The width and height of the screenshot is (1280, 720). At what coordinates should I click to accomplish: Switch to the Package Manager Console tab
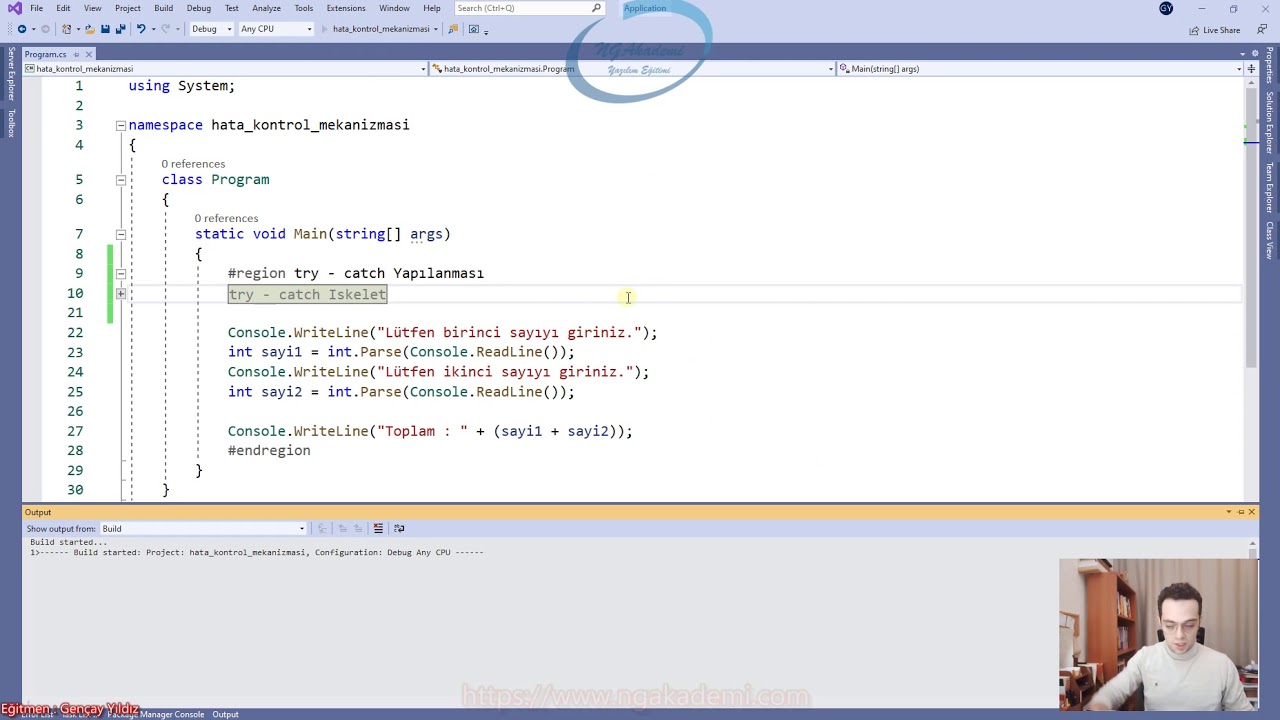(155, 714)
